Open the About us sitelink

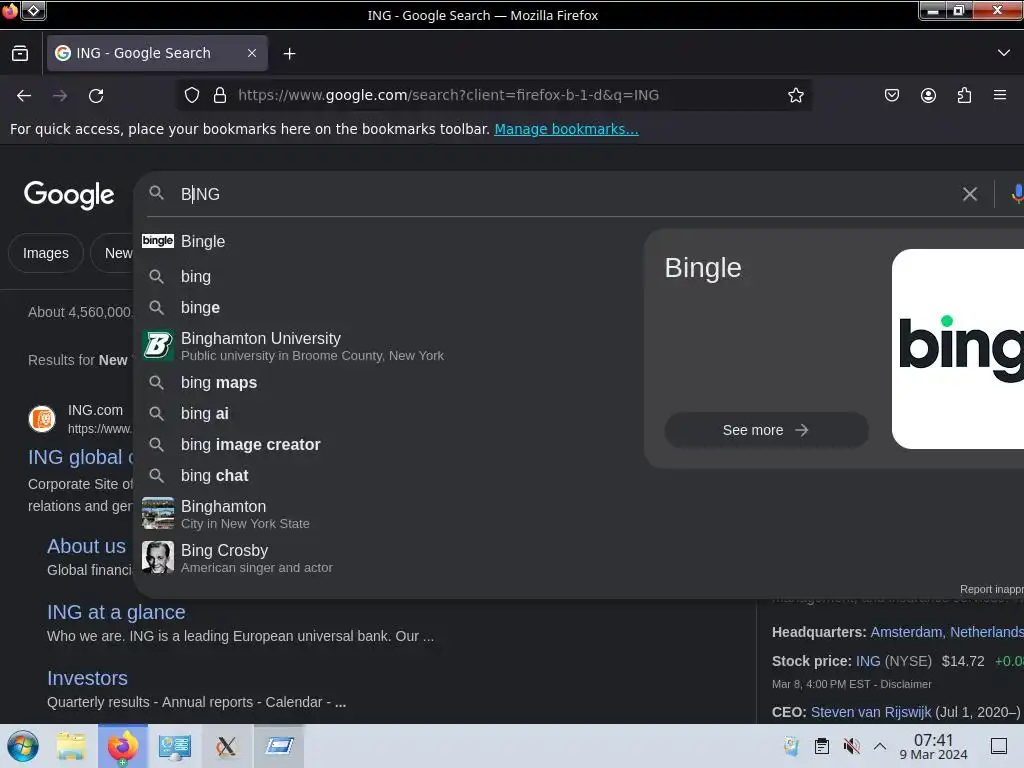86,546
